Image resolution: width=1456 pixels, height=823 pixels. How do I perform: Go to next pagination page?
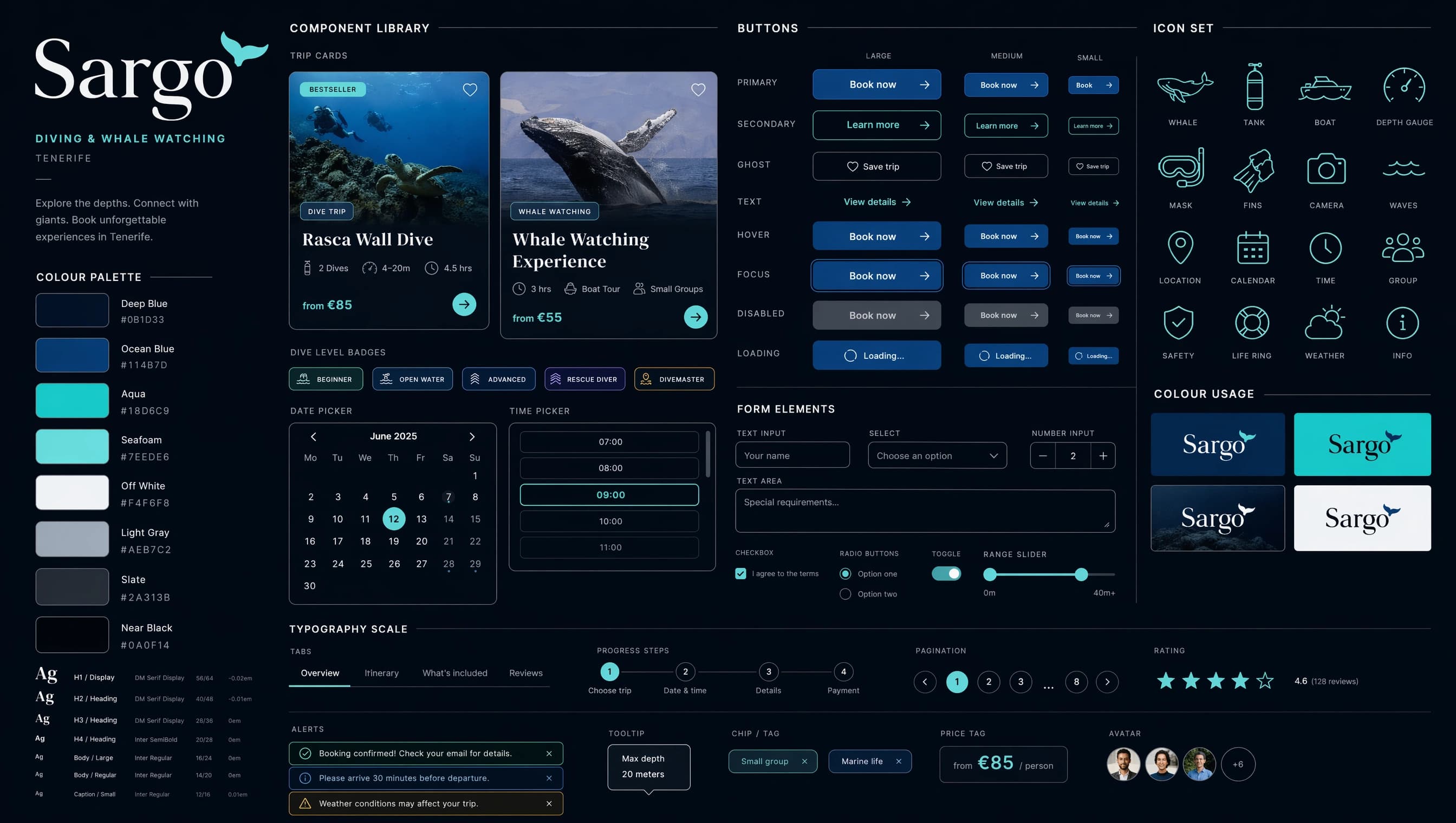coord(1107,682)
